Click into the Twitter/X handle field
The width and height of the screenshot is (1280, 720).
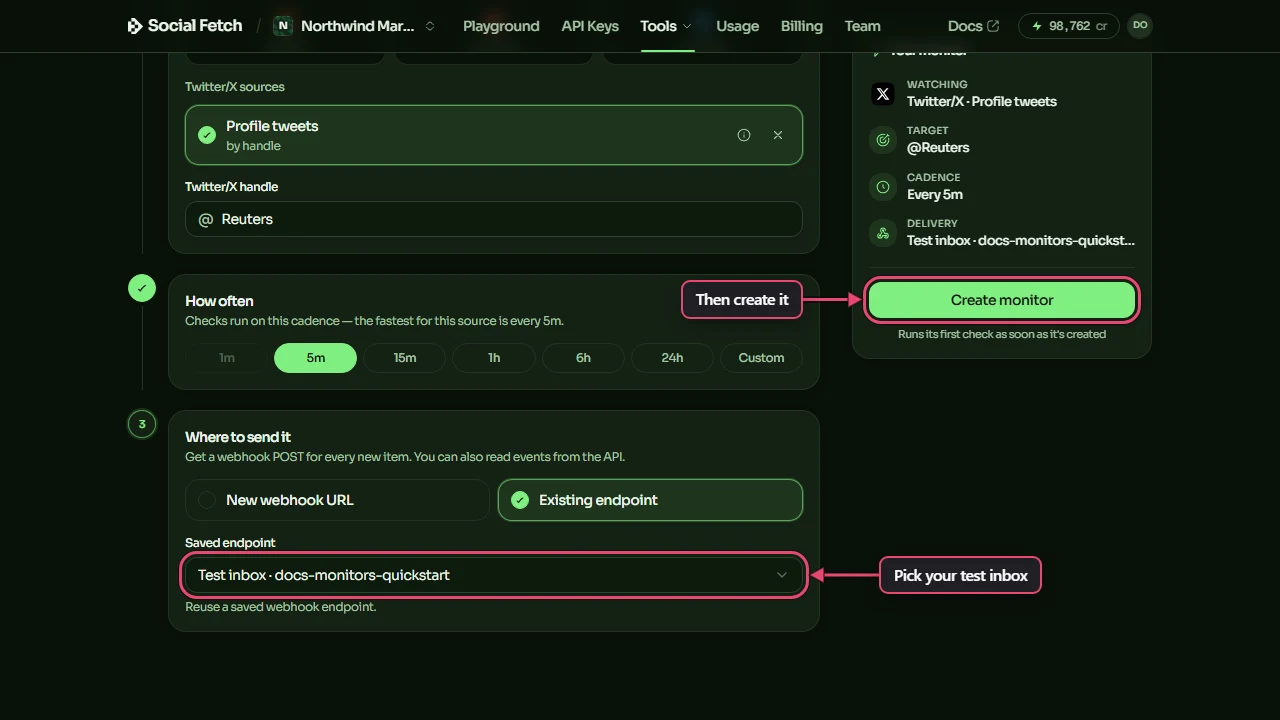(x=494, y=219)
